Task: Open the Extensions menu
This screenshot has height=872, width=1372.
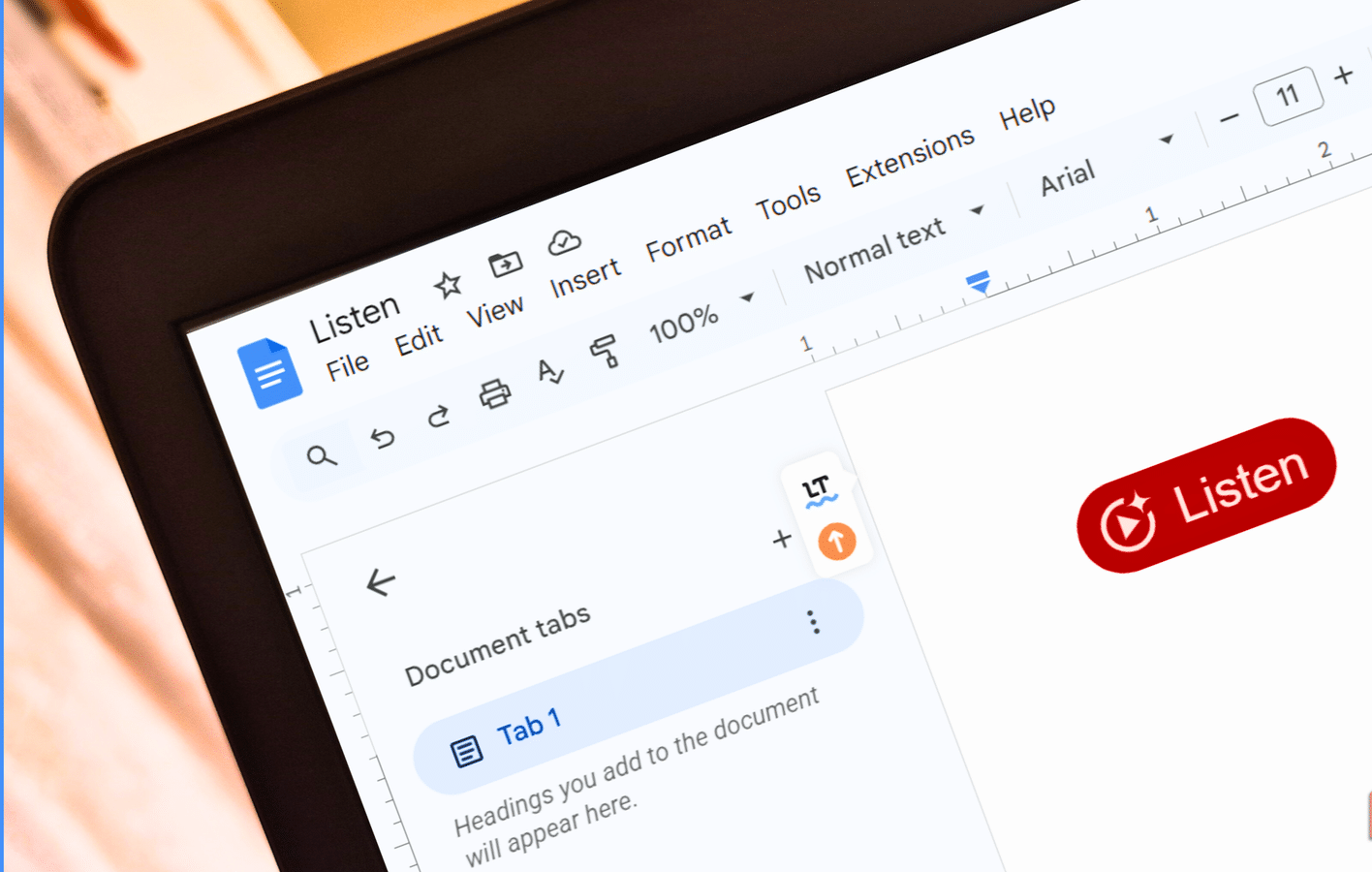Action: [910, 157]
